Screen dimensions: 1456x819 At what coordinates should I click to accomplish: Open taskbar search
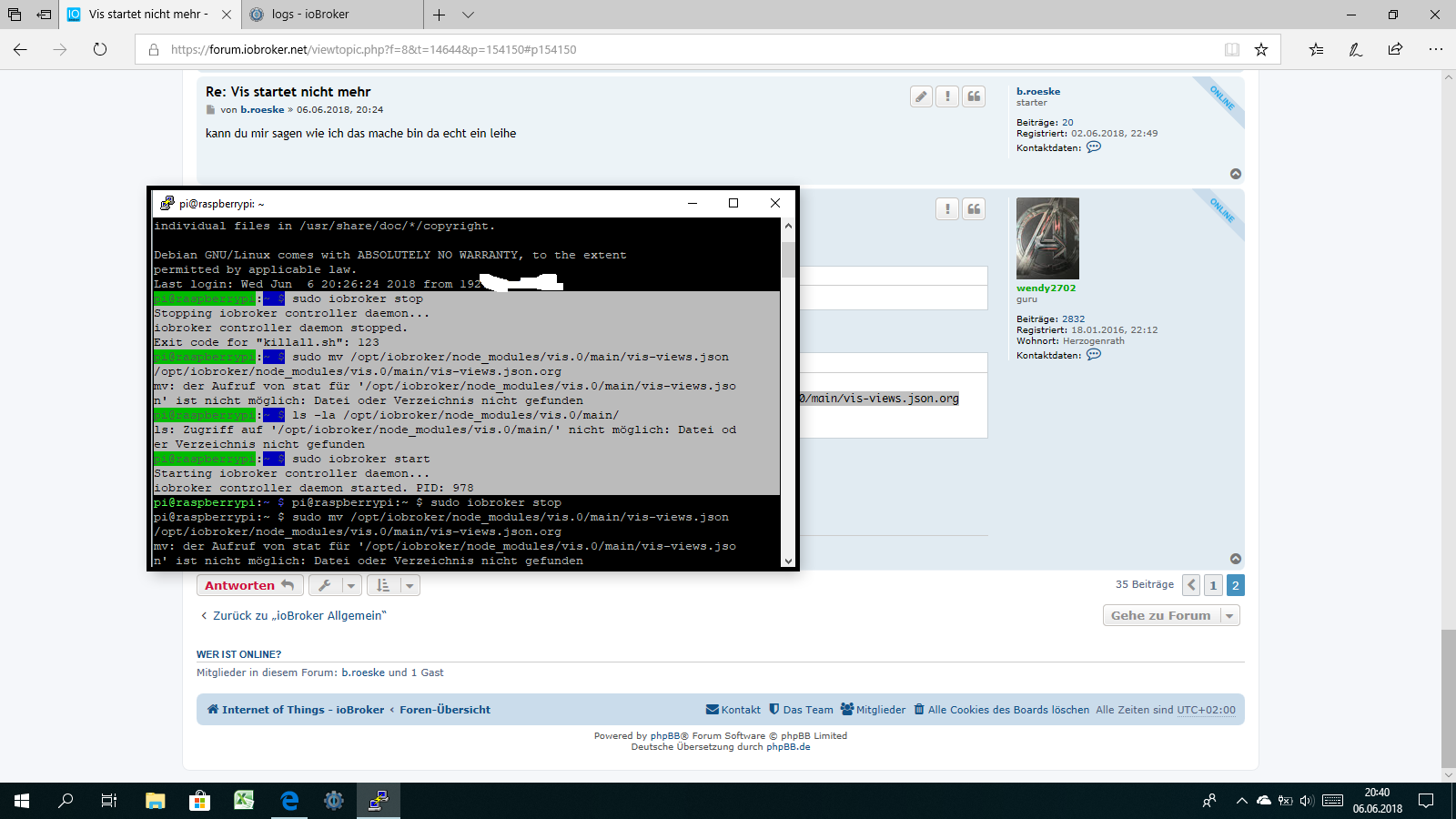click(x=66, y=801)
